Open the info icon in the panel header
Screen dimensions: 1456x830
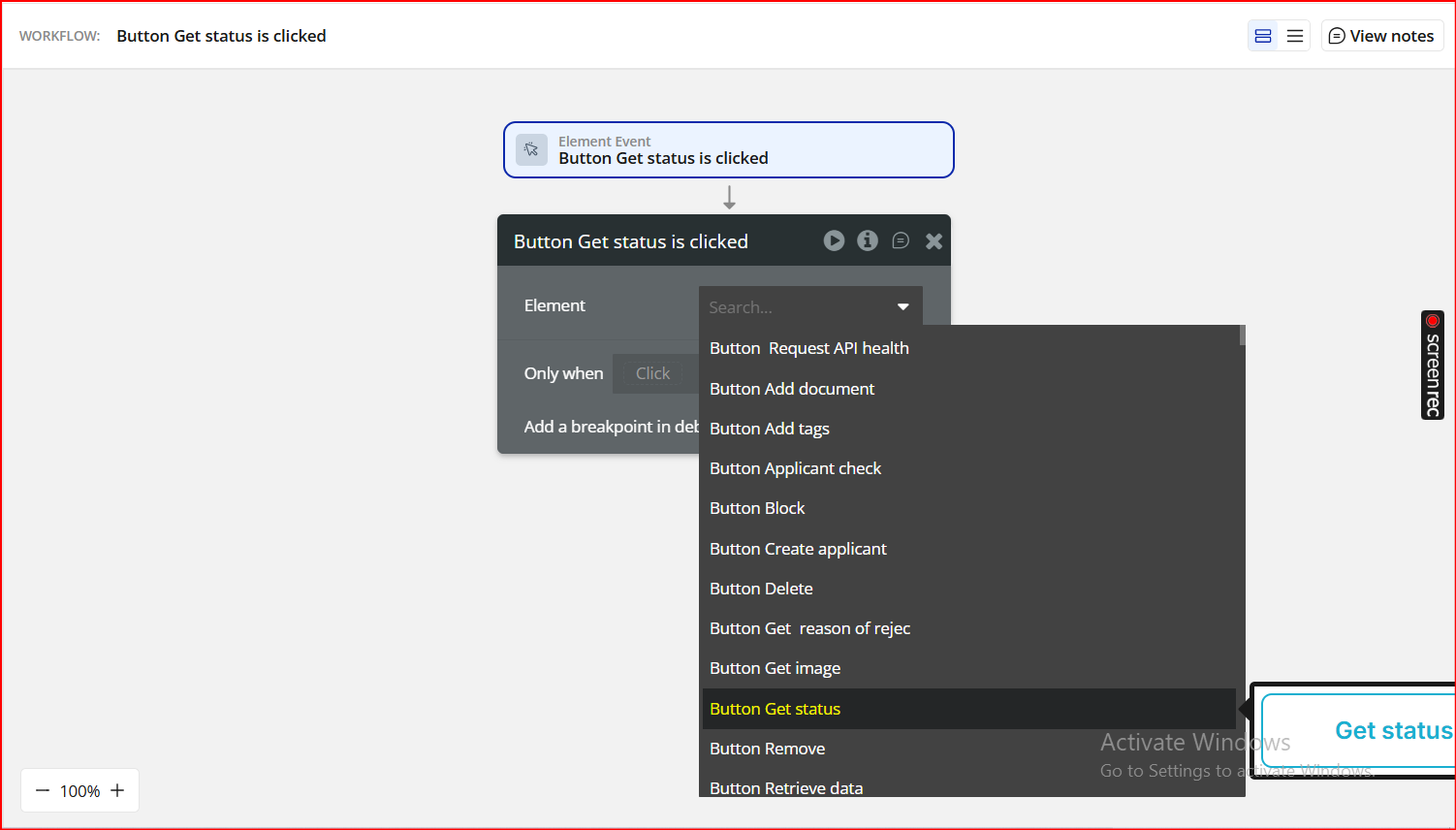pos(868,240)
